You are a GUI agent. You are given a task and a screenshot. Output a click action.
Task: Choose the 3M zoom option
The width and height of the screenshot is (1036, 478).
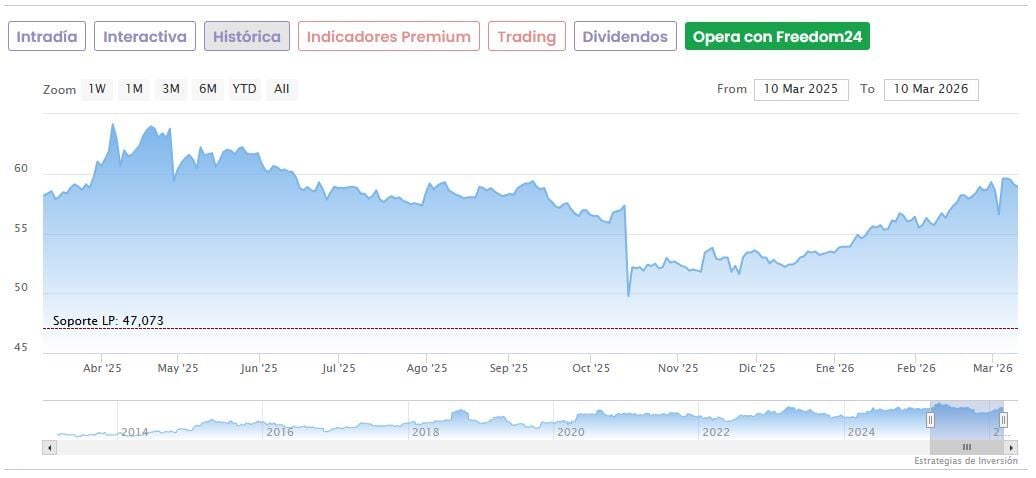pyautogui.click(x=171, y=89)
